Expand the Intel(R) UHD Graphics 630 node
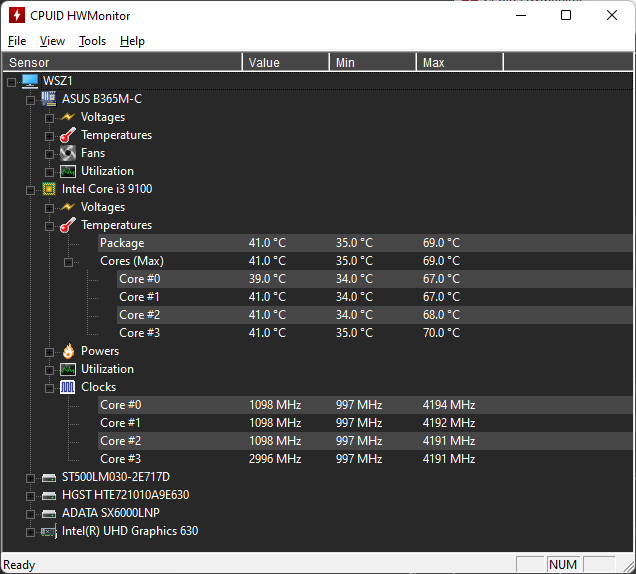 (x=30, y=533)
